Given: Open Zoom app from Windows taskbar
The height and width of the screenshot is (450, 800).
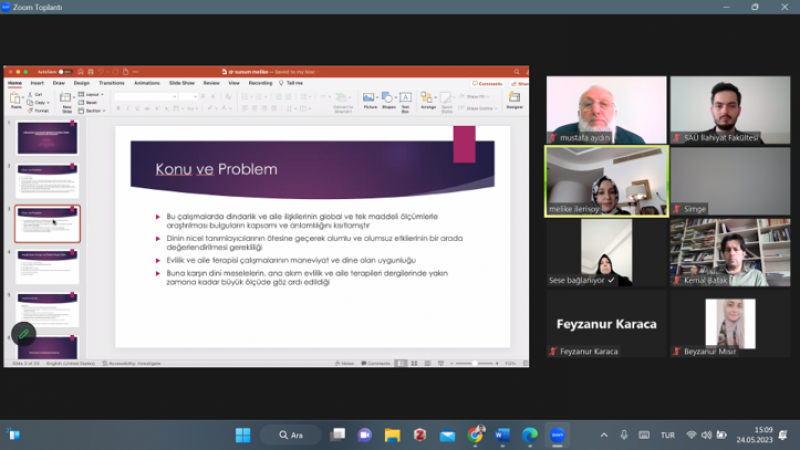Looking at the screenshot, I should [x=556, y=435].
